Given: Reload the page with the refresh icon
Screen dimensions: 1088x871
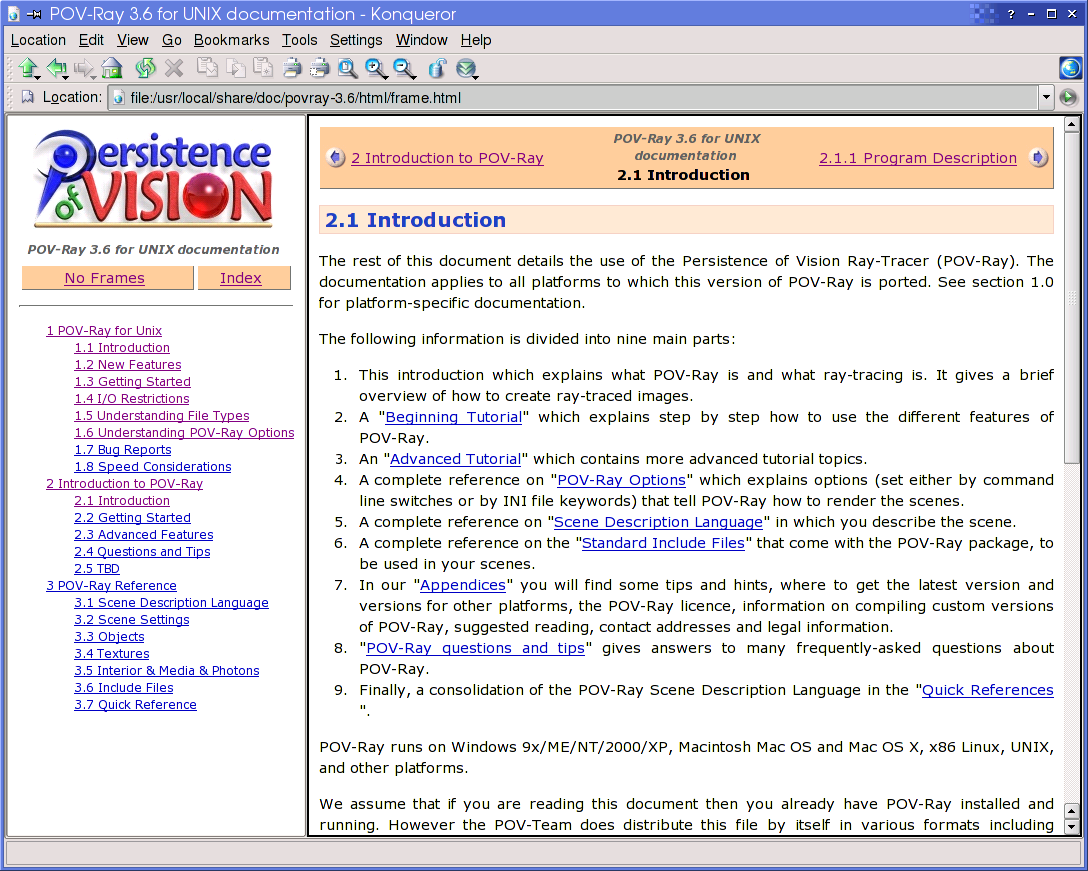Looking at the screenshot, I should click(x=145, y=68).
